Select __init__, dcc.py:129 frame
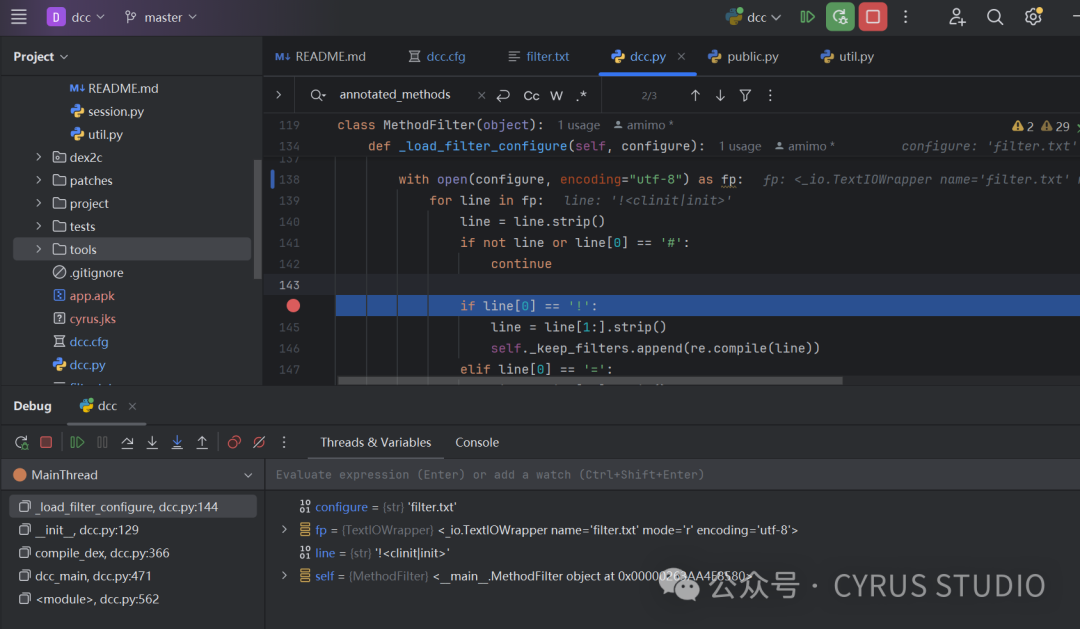 133,530
